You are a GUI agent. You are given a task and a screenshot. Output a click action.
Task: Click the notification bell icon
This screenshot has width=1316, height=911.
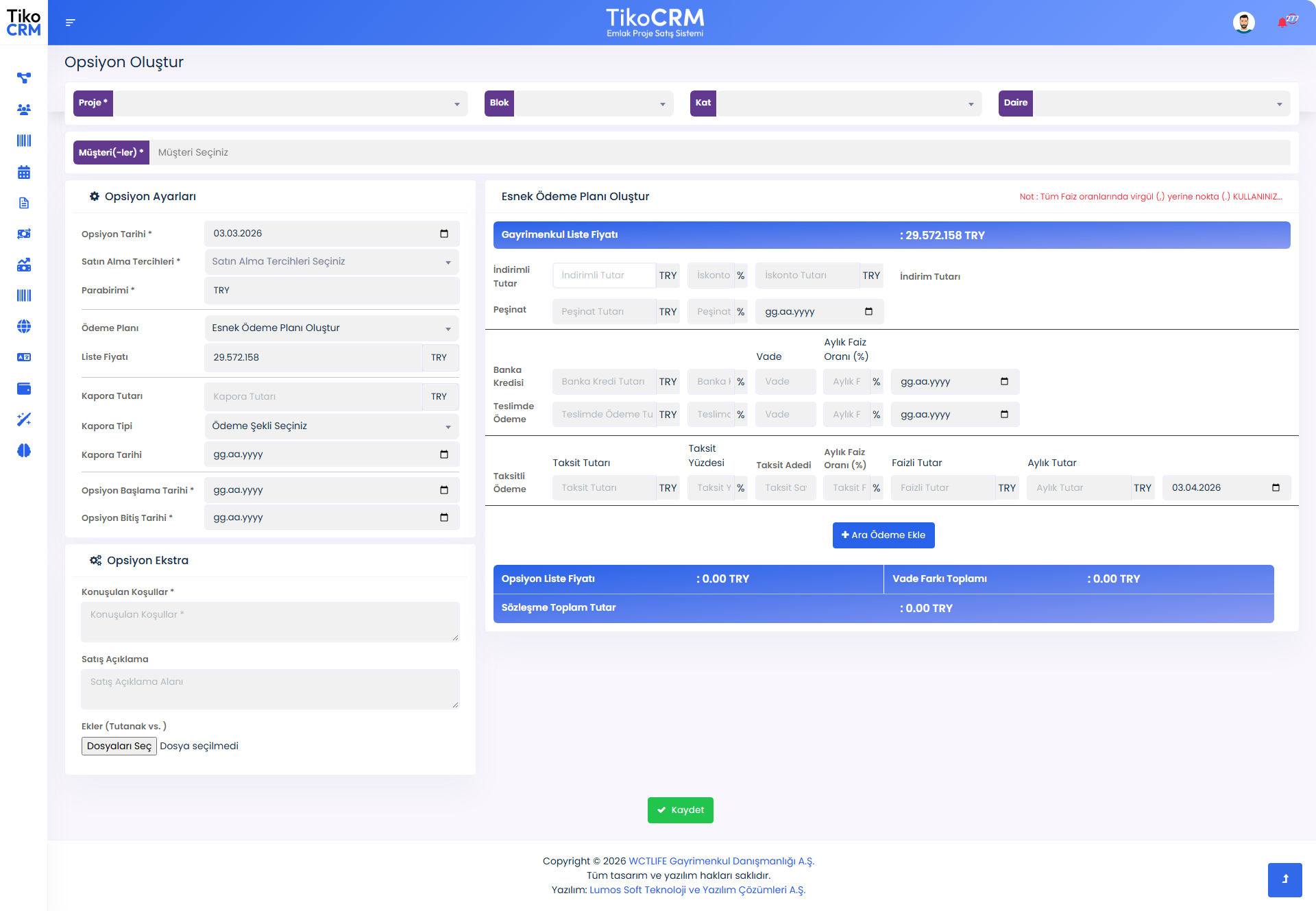click(1282, 23)
